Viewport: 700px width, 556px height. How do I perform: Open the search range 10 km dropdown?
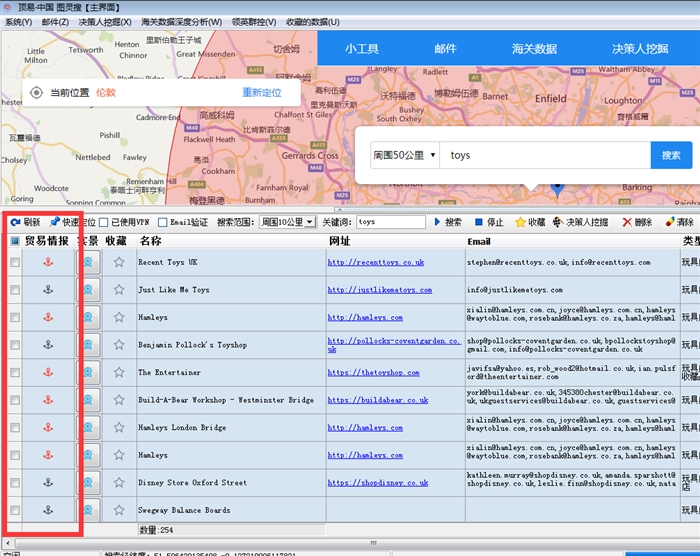click(x=288, y=222)
